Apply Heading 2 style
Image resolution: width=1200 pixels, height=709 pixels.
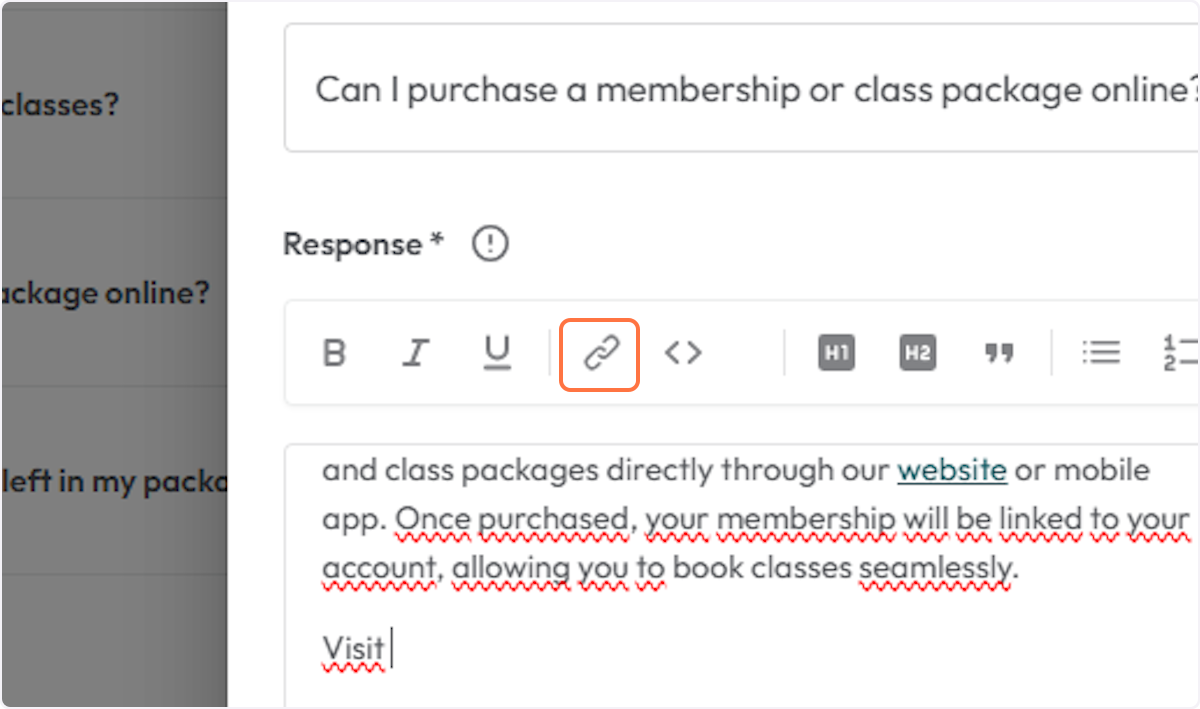[x=917, y=353]
